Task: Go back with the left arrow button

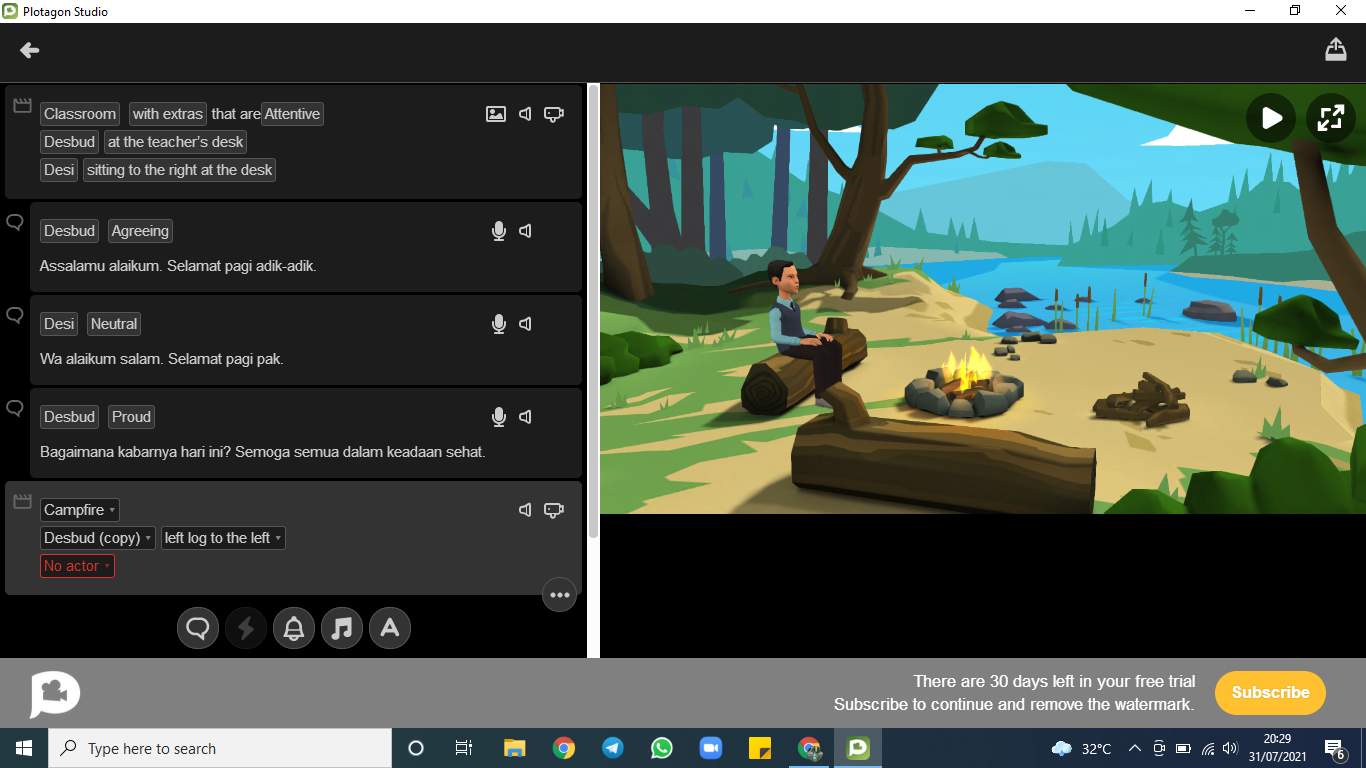Action: pos(30,50)
